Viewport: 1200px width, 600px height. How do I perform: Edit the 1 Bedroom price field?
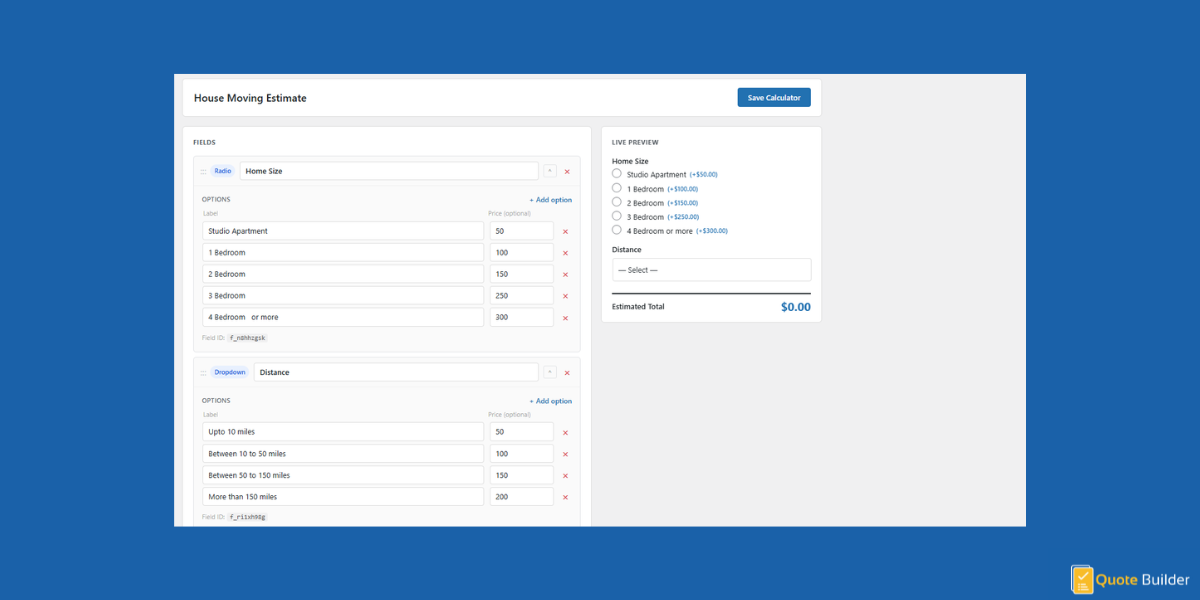(x=521, y=253)
